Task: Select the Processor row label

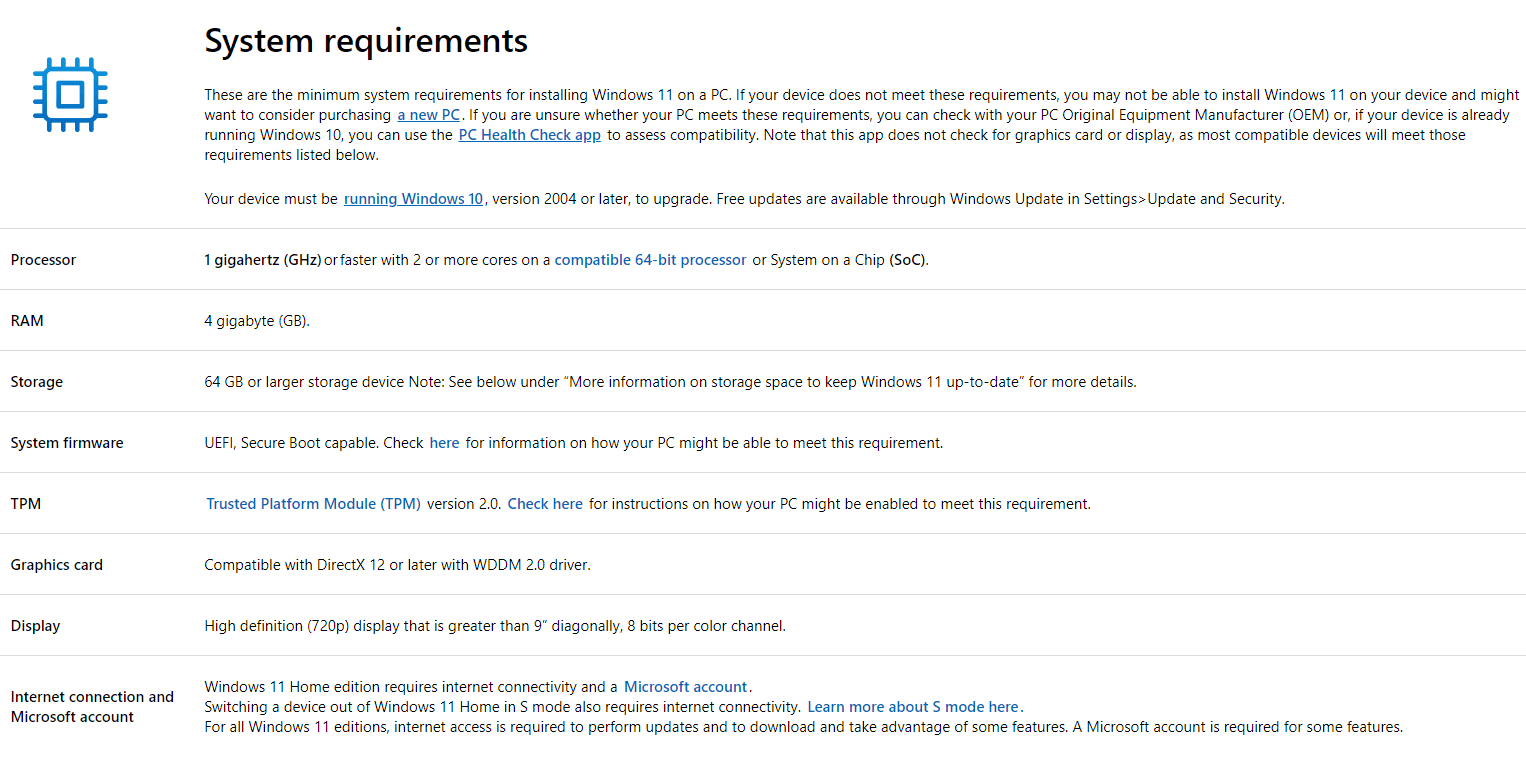Action: [x=43, y=260]
